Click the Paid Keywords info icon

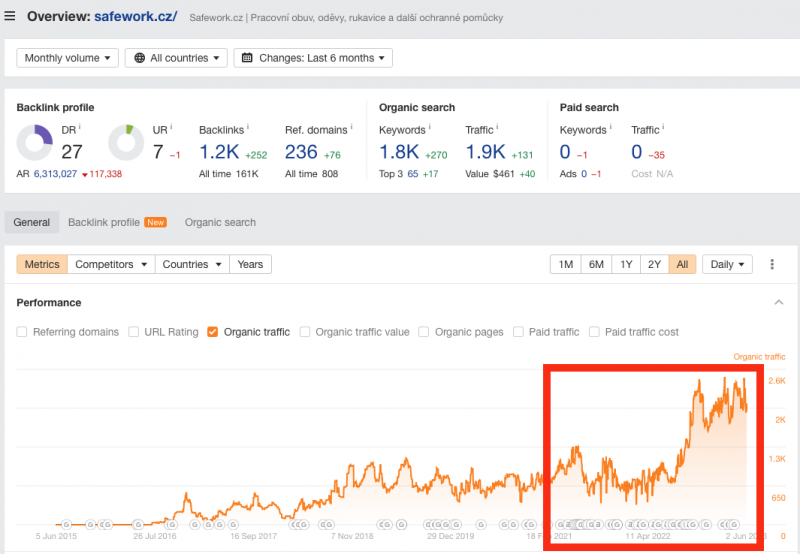coord(610,127)
